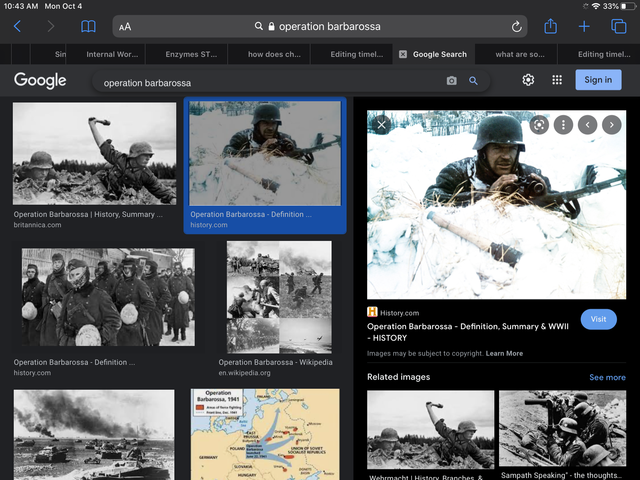Tap the Safari forward arrow

pyautogui.click(x=51, y=27)
